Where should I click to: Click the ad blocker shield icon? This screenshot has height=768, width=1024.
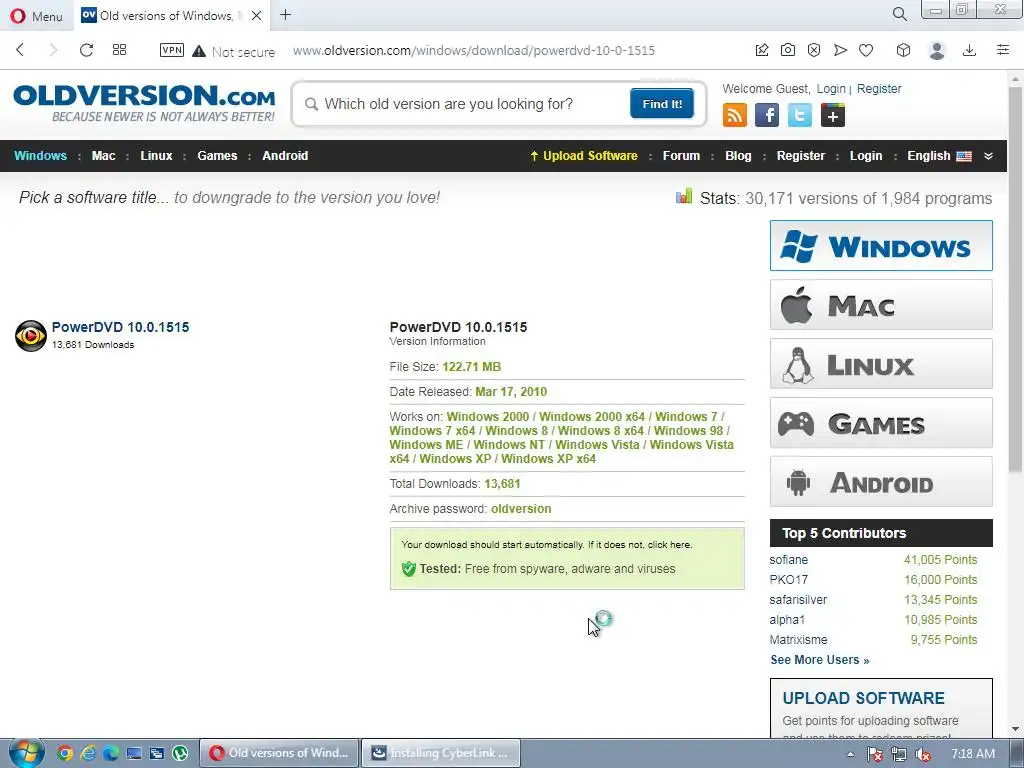tap(814, 50)
